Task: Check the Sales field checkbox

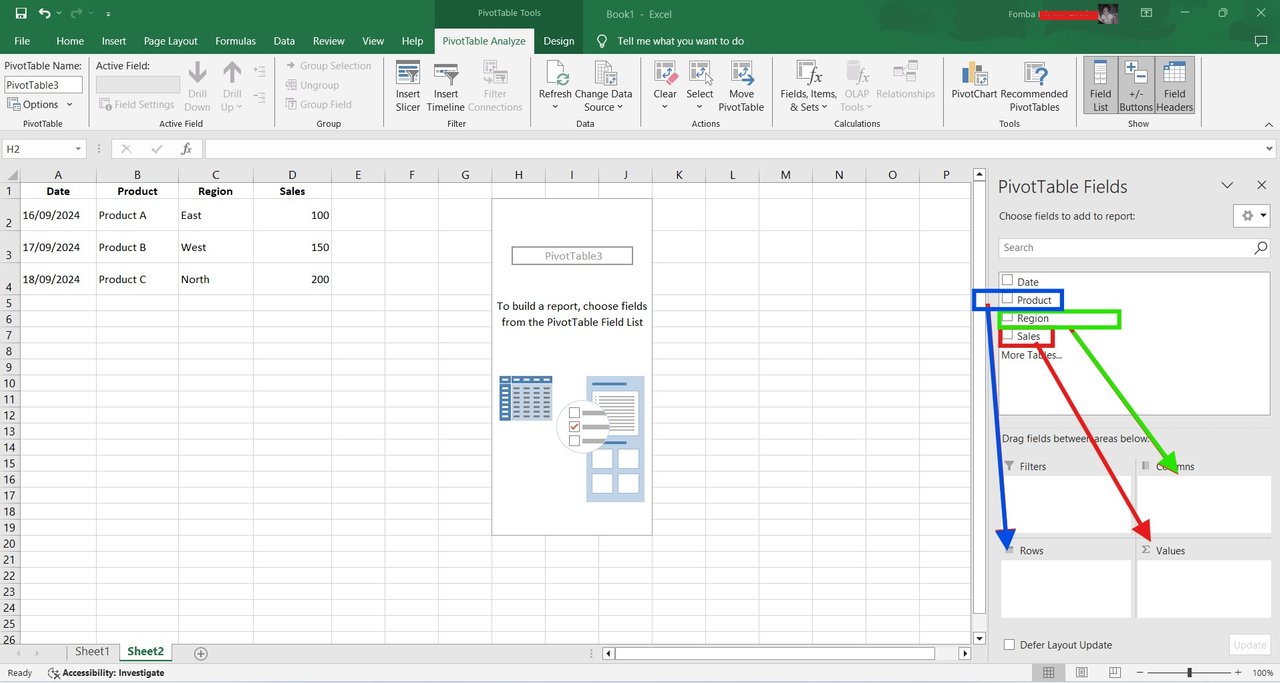Action: [x=1008, y=336]
